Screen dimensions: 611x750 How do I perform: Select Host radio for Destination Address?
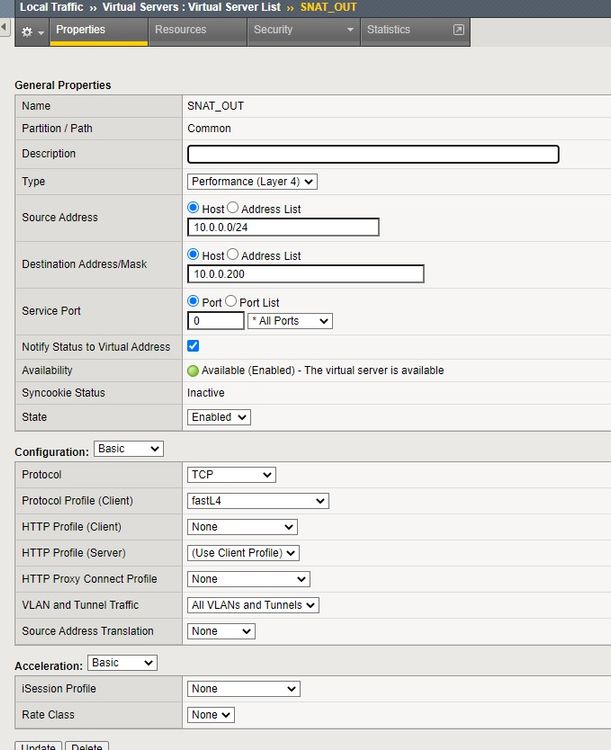coord(194,255)
